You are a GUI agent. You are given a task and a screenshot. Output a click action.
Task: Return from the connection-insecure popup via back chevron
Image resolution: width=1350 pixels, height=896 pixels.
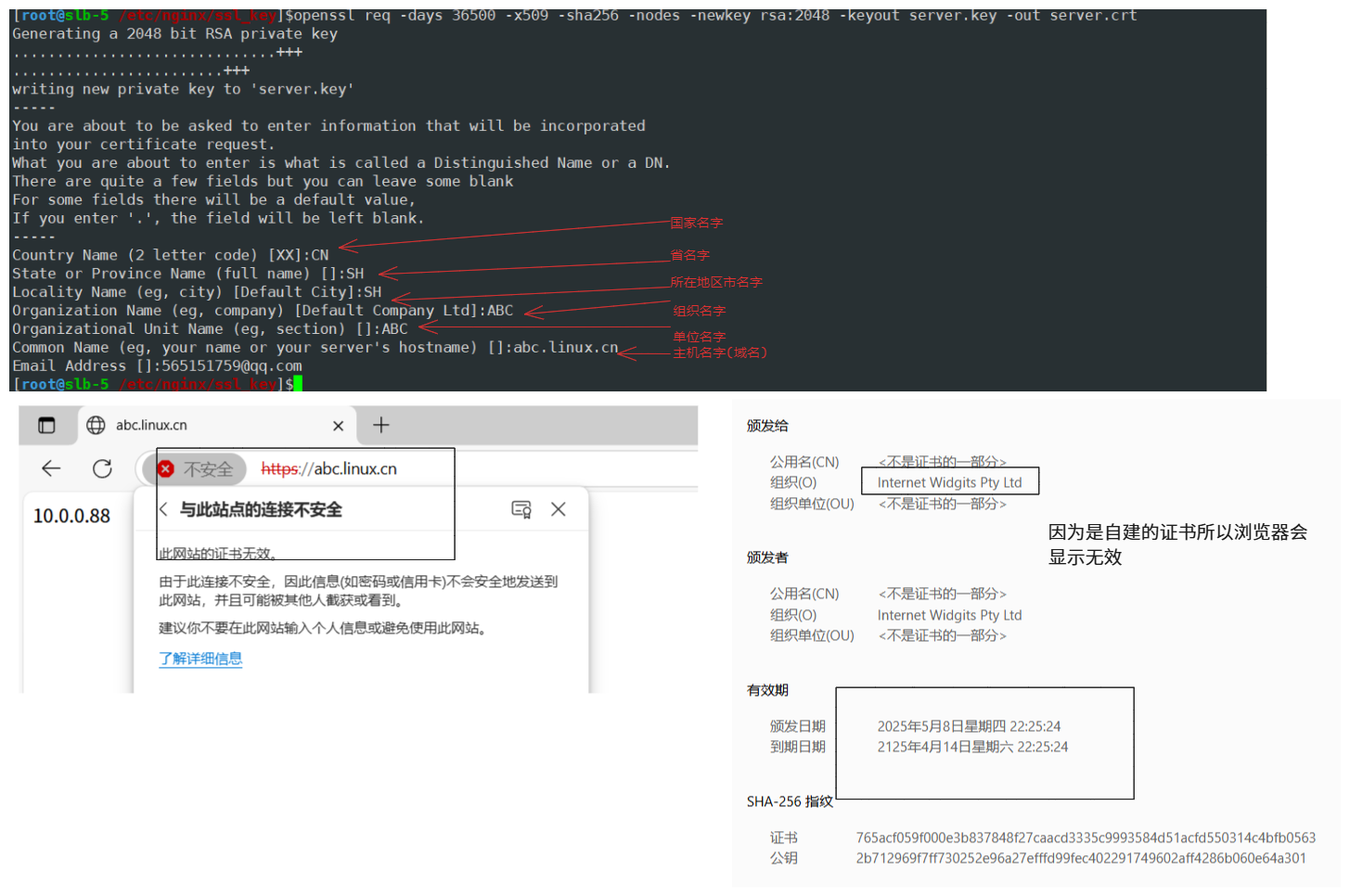pos(163,509)
